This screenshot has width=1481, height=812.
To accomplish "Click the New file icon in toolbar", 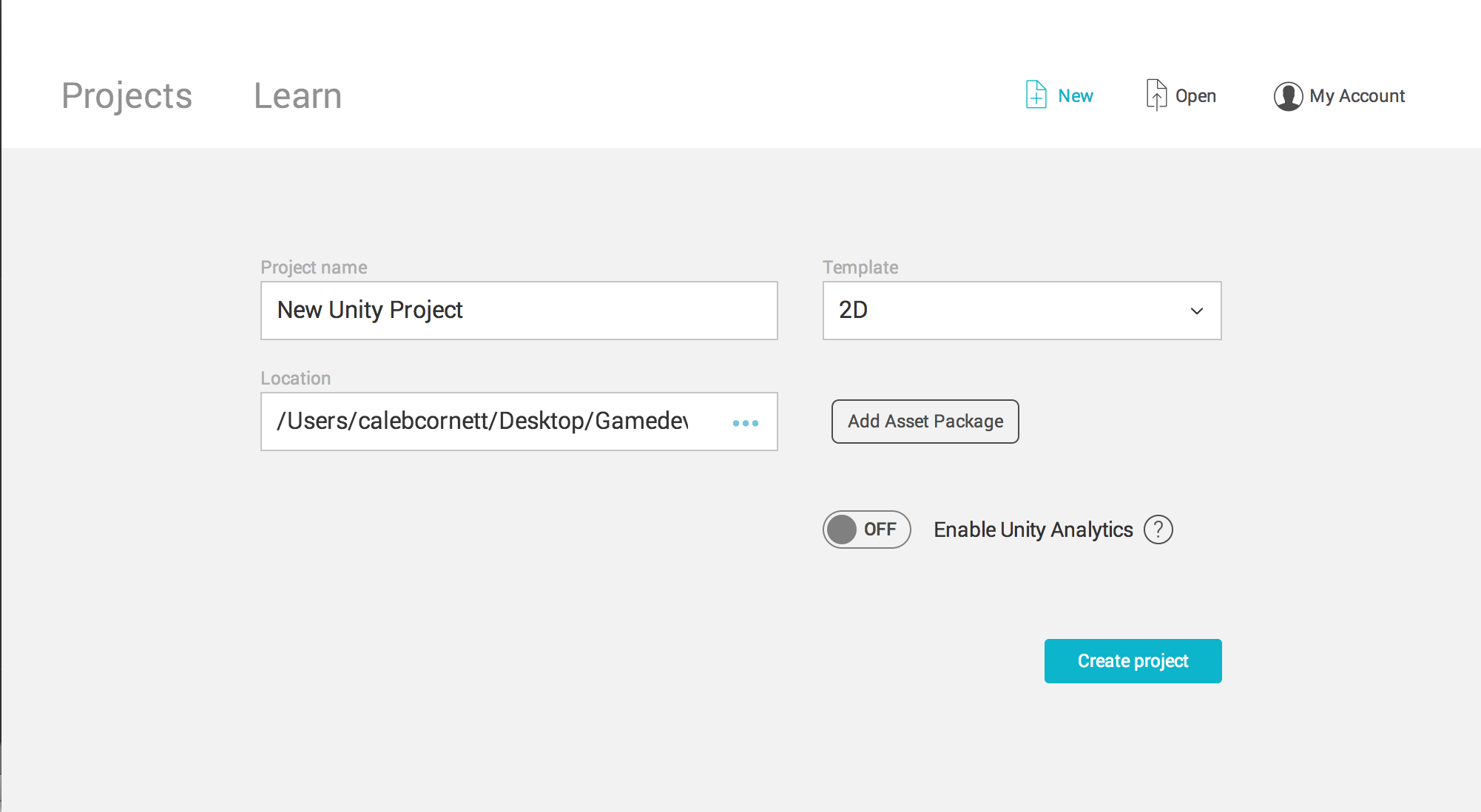I will point(1036,94).
